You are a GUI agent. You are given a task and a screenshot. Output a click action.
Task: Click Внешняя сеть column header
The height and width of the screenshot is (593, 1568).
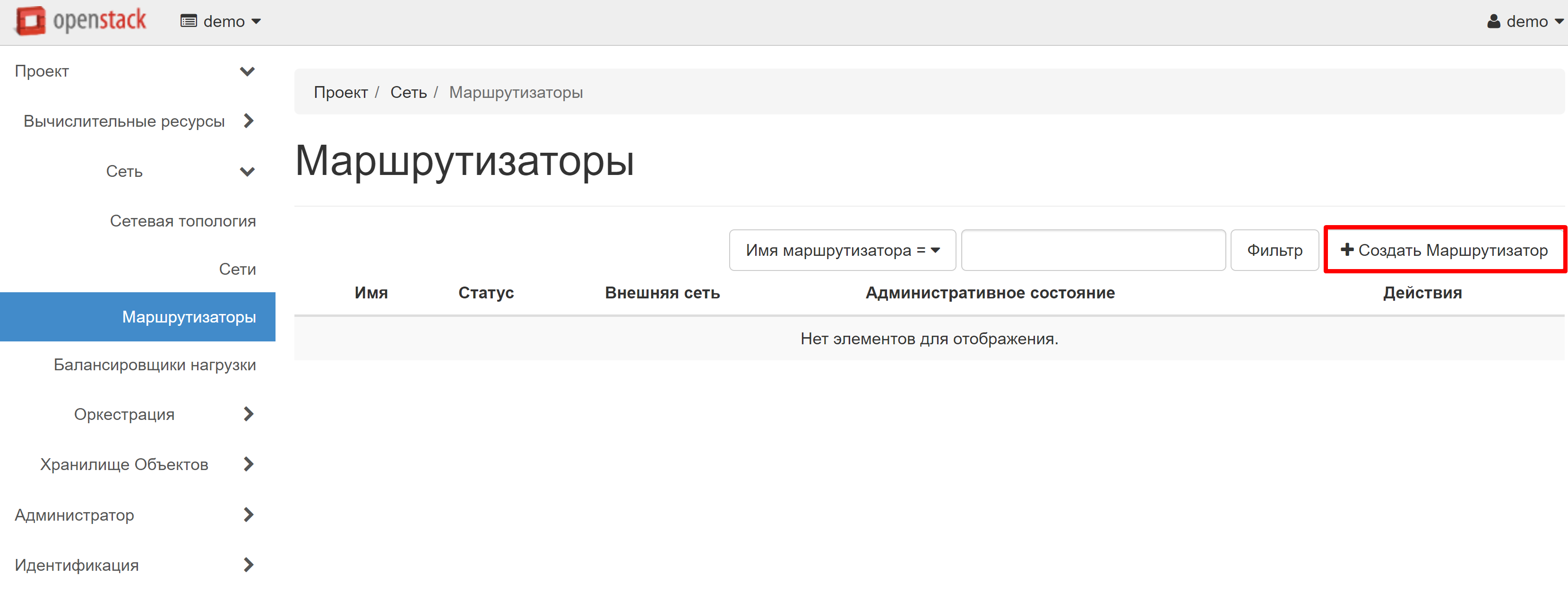[x=662, y=293]
